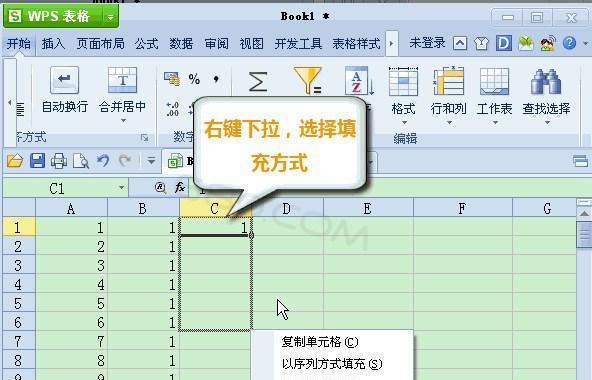
Task: Click cell B5 containing 1
Action: [143, 303]
